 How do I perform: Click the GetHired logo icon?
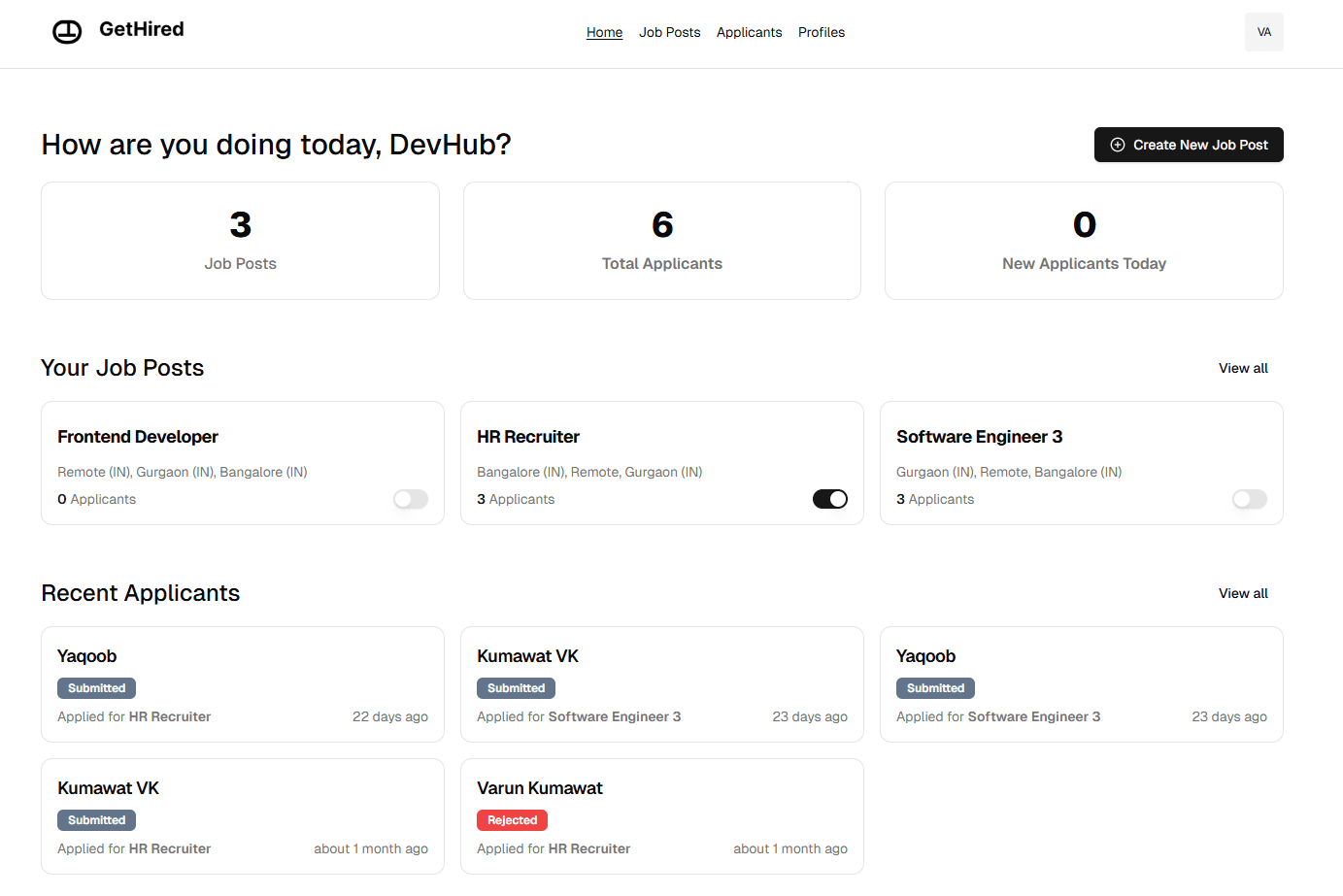coord(67,32)
